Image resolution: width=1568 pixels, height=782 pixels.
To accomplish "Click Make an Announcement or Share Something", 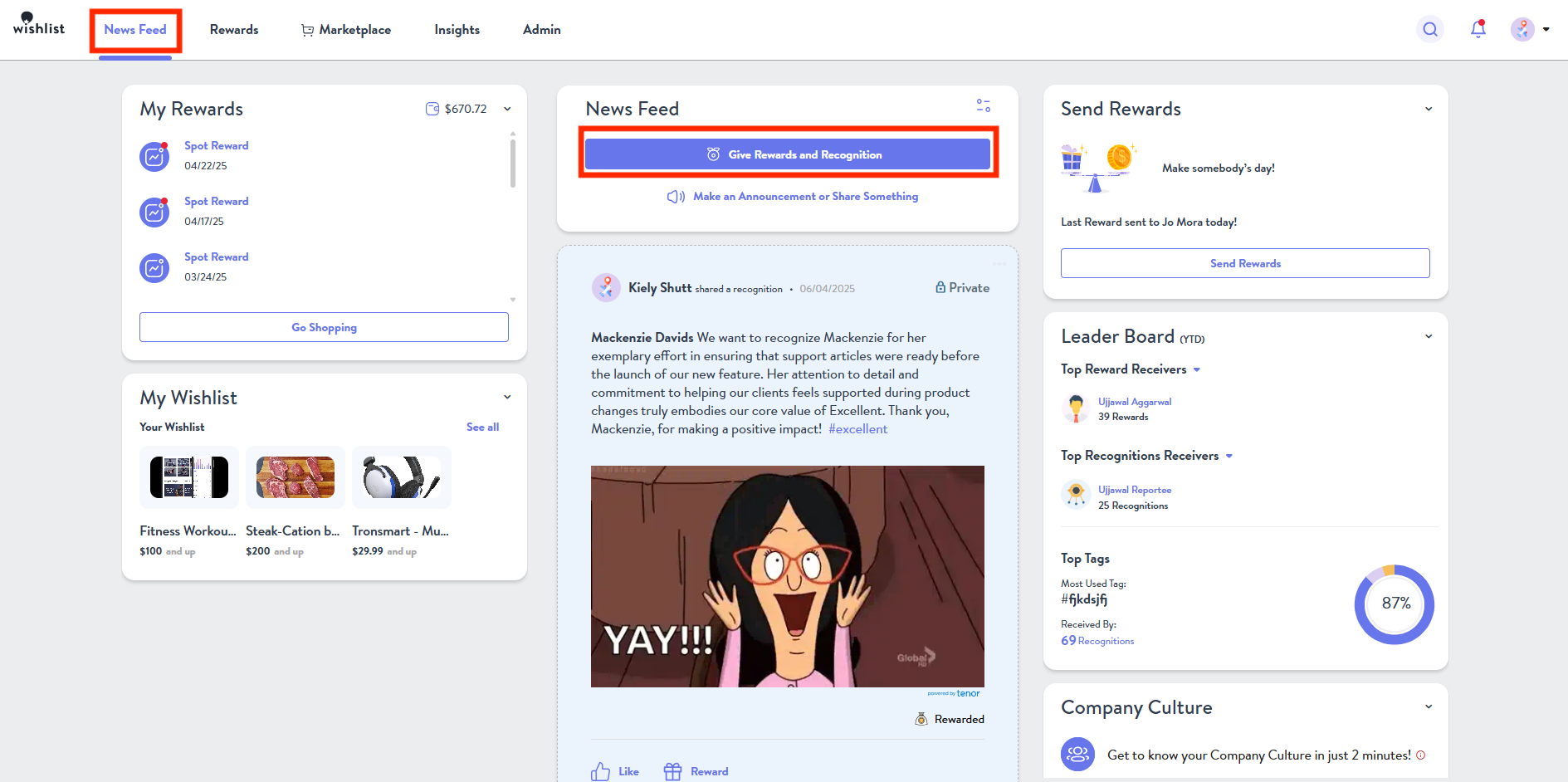I will pyautogui.click(x=805, y=197).
